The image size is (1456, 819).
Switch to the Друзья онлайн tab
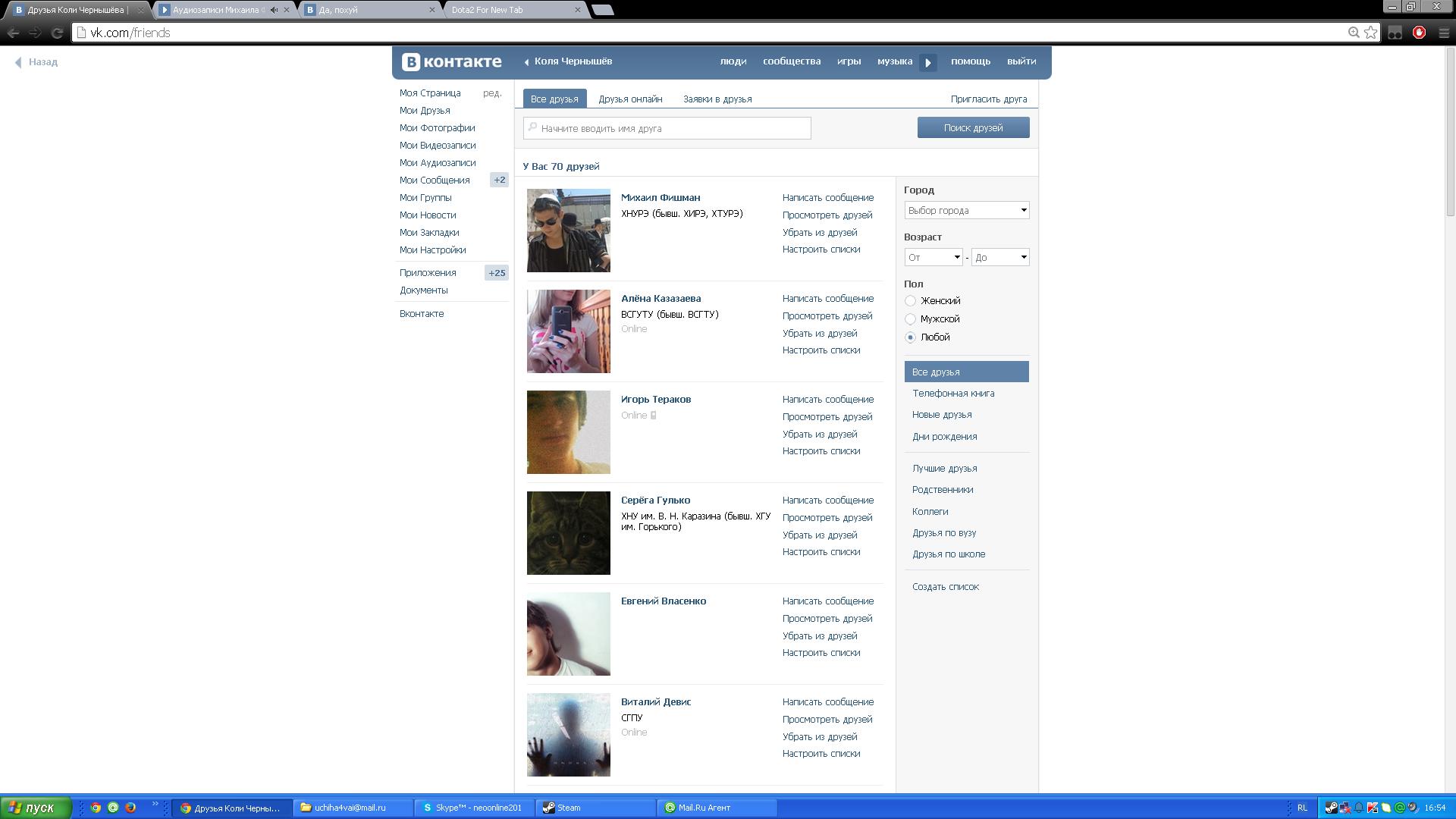click(630, 99)
